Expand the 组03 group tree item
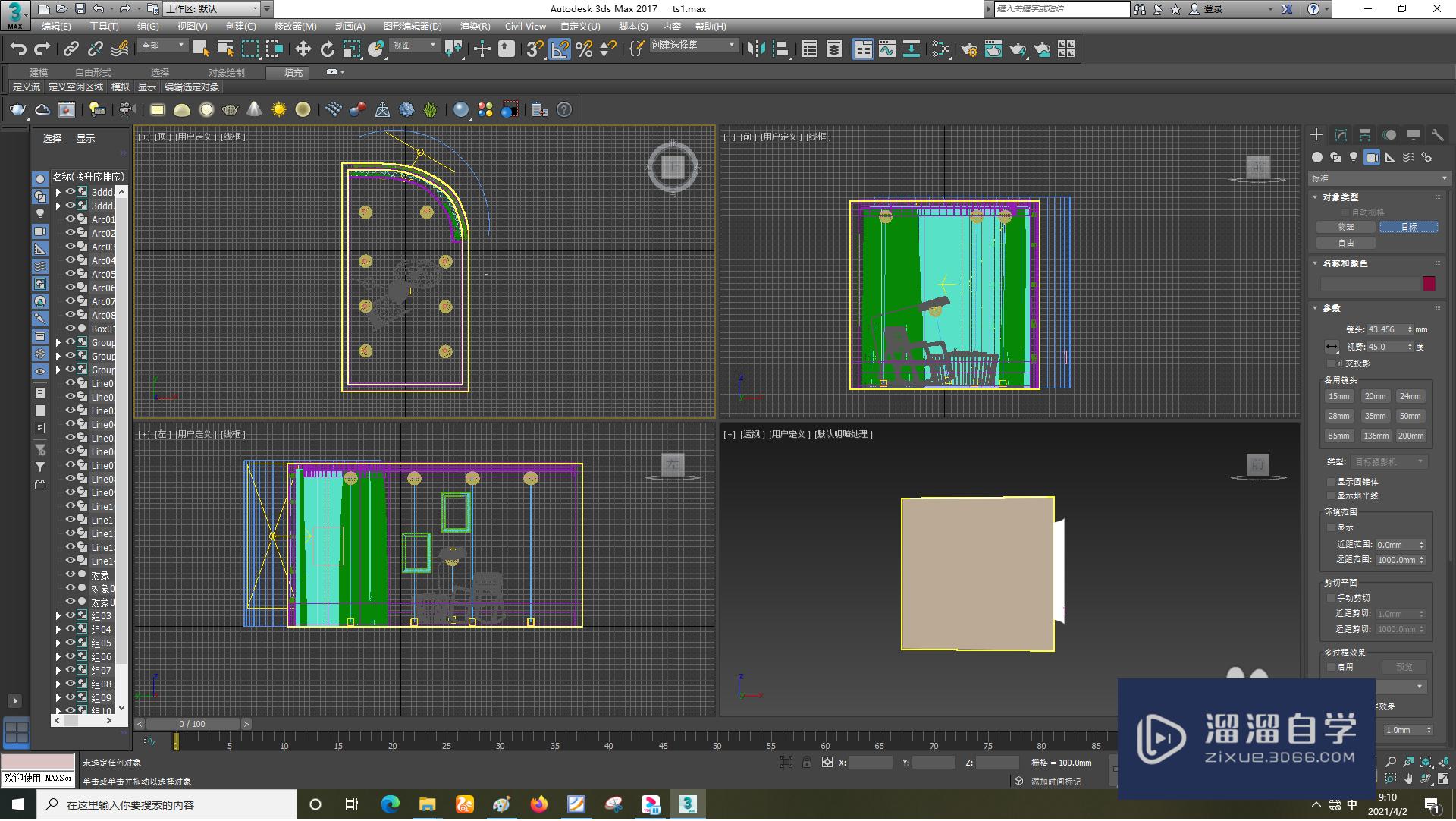Screen dimensions: 1456x821 pyautogui.click(x=58, y=616)
